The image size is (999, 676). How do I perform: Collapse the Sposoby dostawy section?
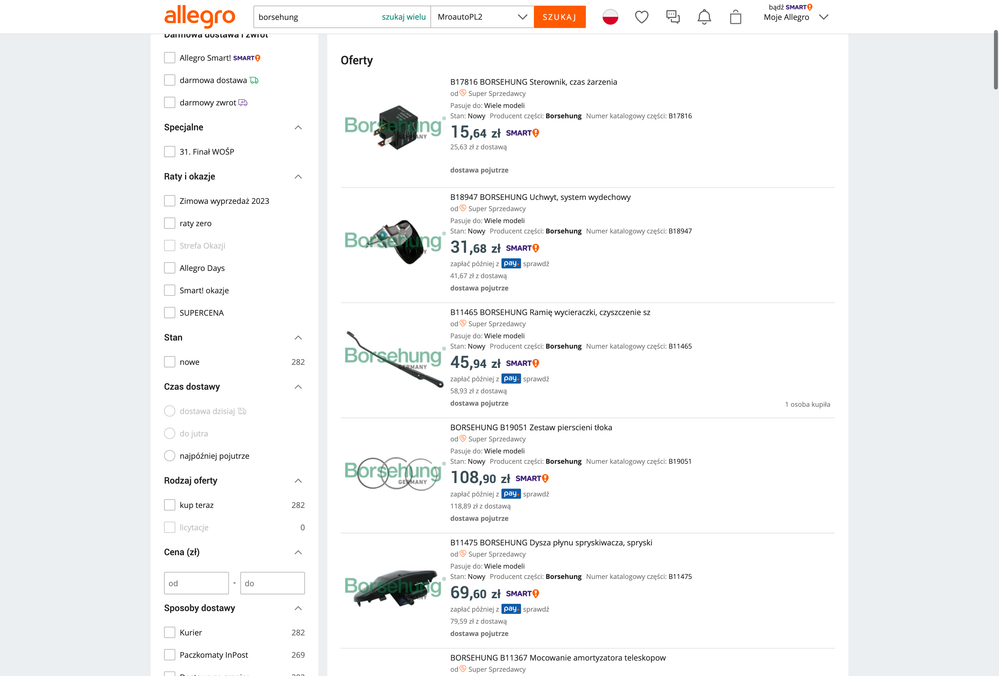298,608
